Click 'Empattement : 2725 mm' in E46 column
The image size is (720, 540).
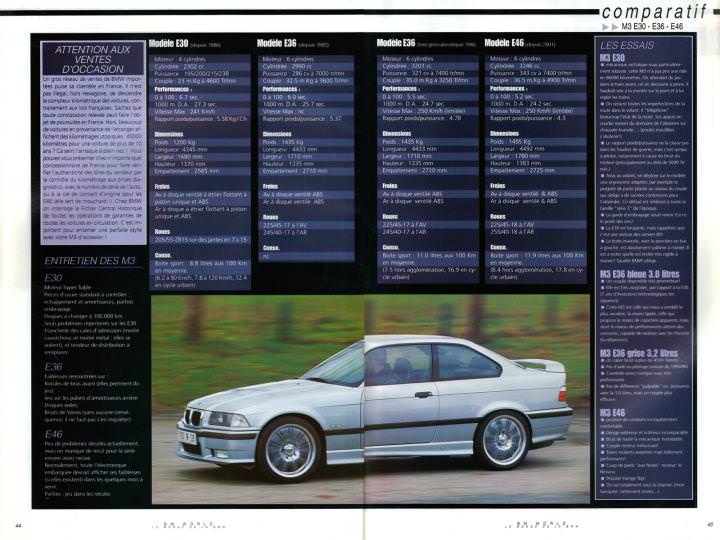[523, 170]
